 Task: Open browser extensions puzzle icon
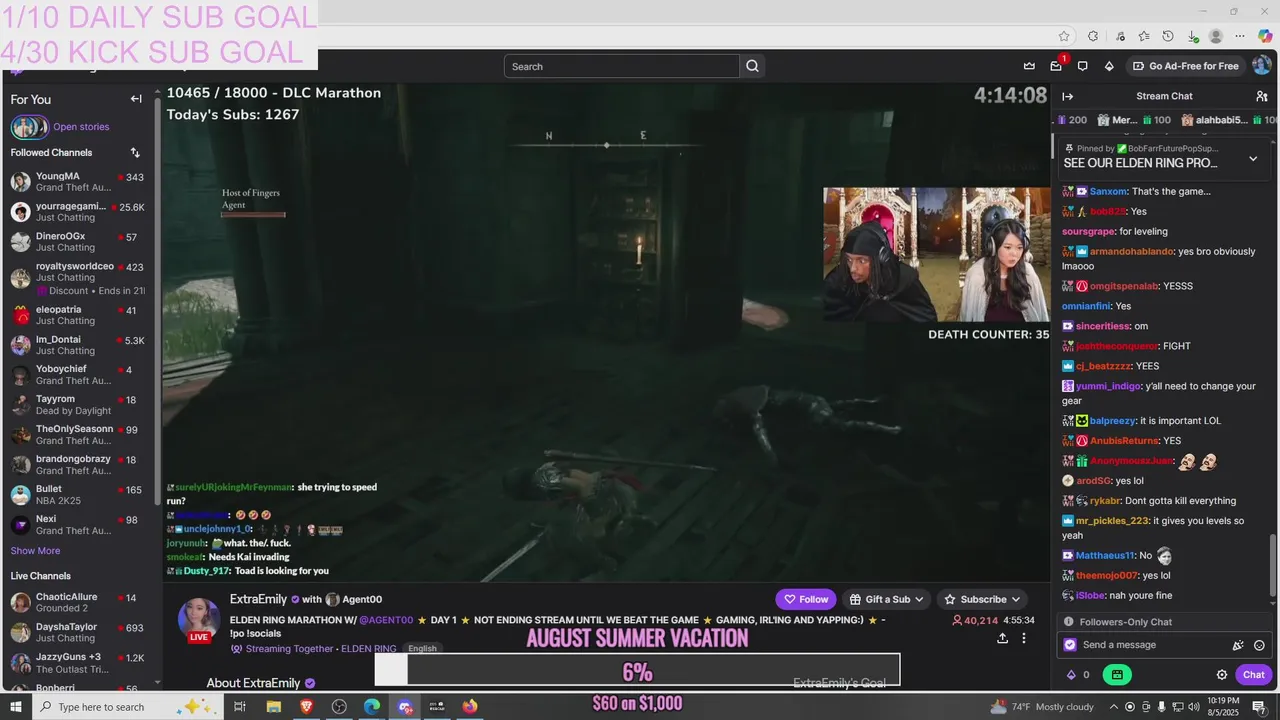(1093, 36)
